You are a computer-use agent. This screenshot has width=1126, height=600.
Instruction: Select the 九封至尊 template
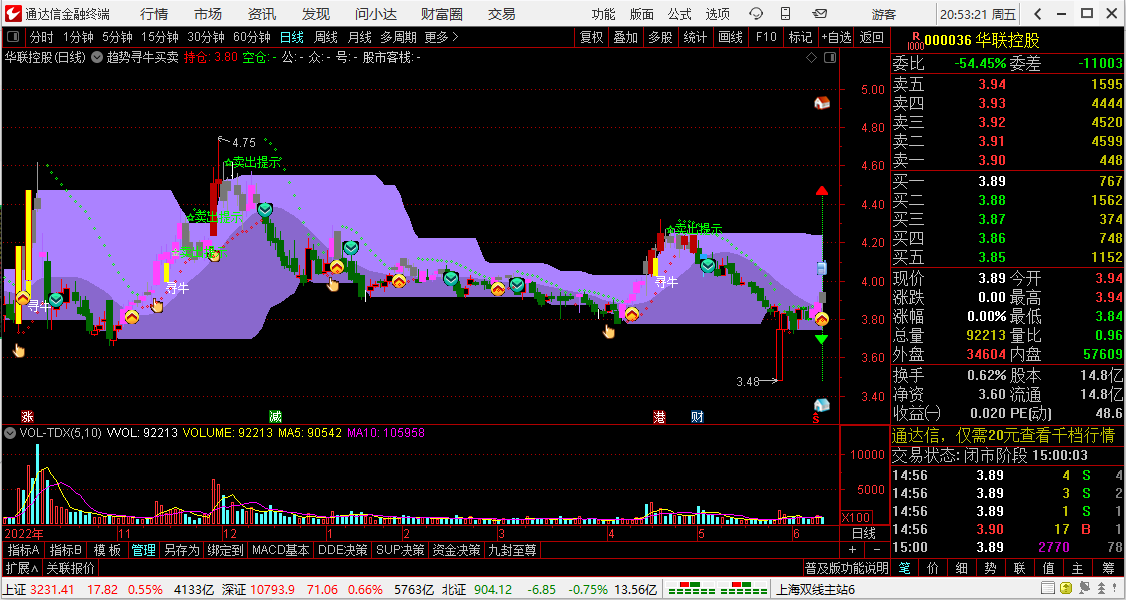click(x=512, y=550)
